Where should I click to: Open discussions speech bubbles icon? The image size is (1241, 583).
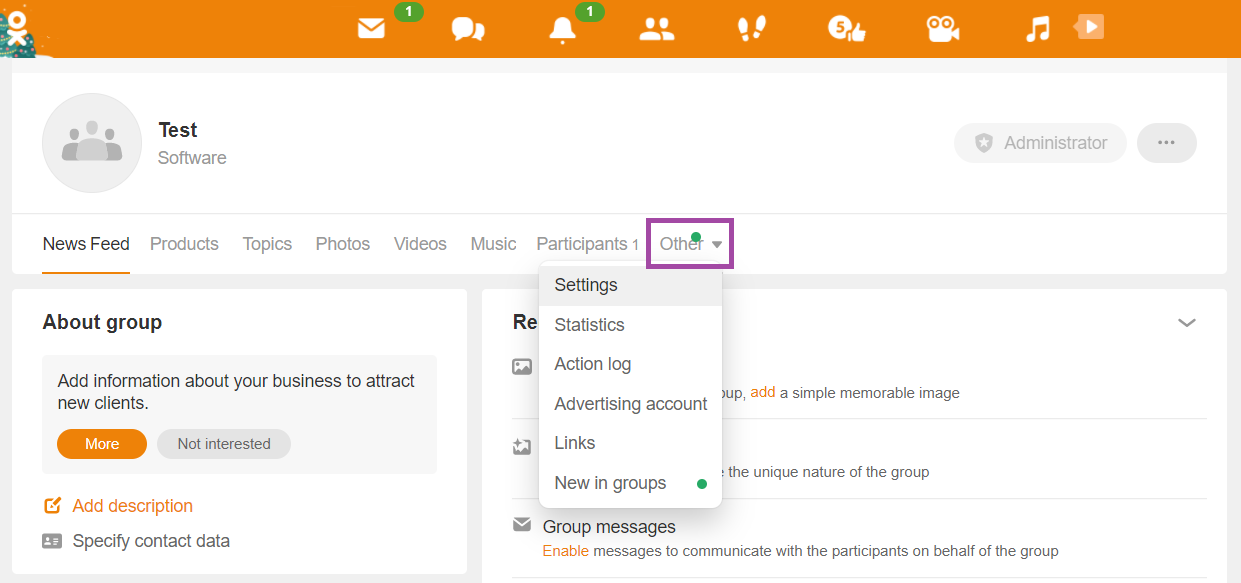pos(468,29)
